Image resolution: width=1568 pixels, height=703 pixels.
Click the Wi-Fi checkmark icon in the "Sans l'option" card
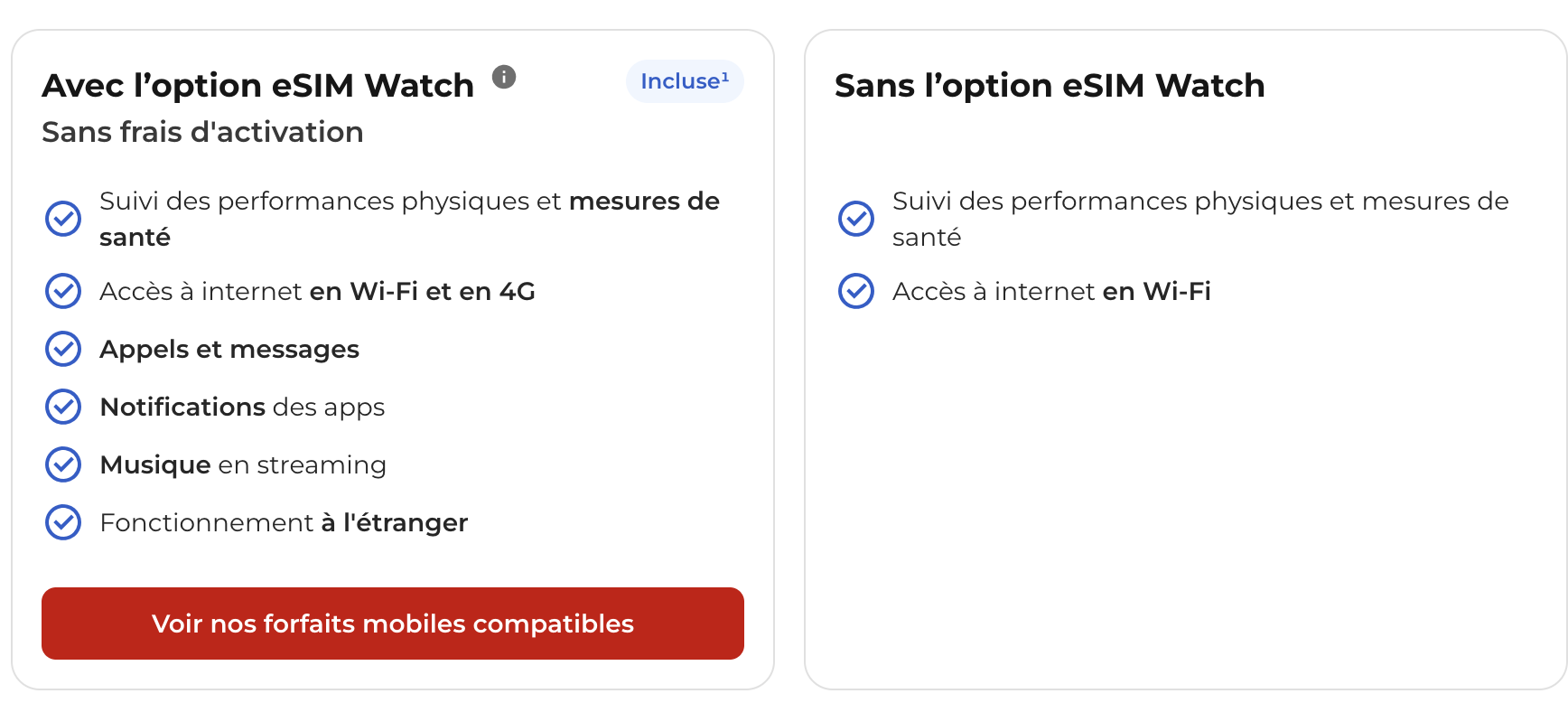pos(856,291)
